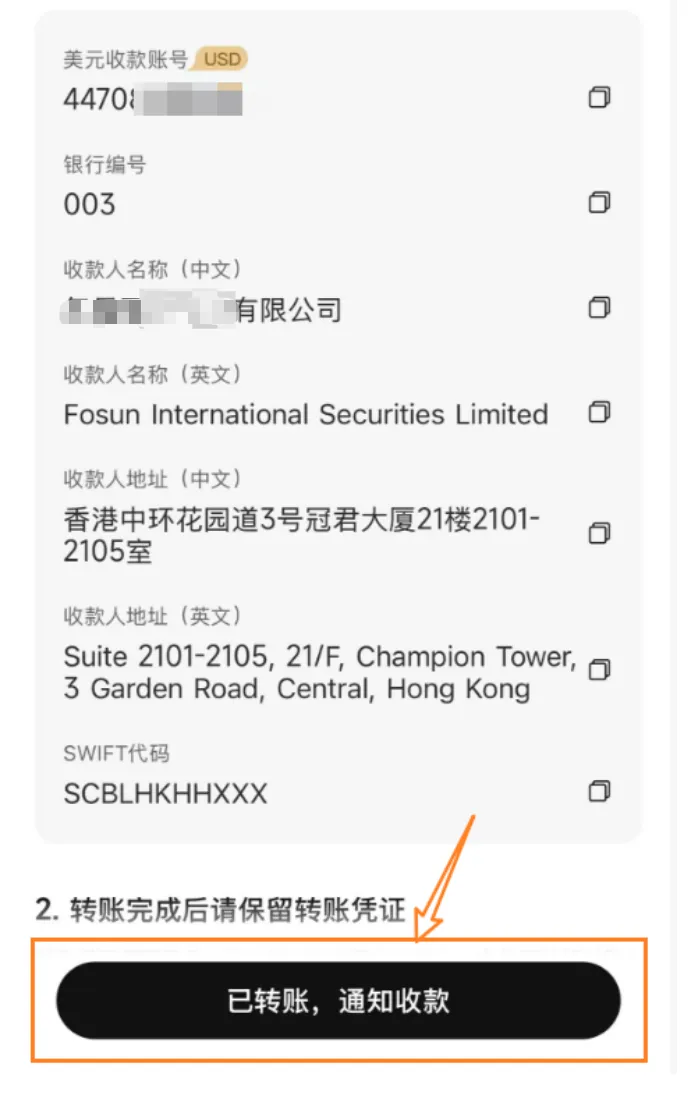The width and height of the screenshot is (688, 1108).
Task: Copy the SWIFT code SCBLHKHHXXX
Action: tap(599, 790)
